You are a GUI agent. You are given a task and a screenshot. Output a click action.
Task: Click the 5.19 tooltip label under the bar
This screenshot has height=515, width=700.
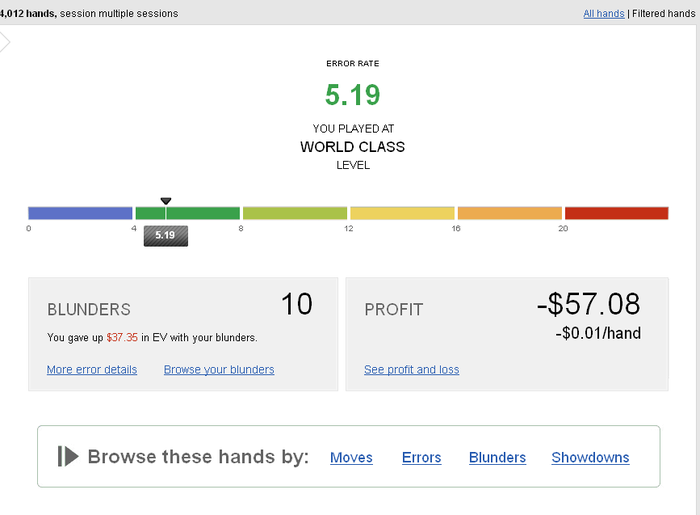(x=166, y=236)
